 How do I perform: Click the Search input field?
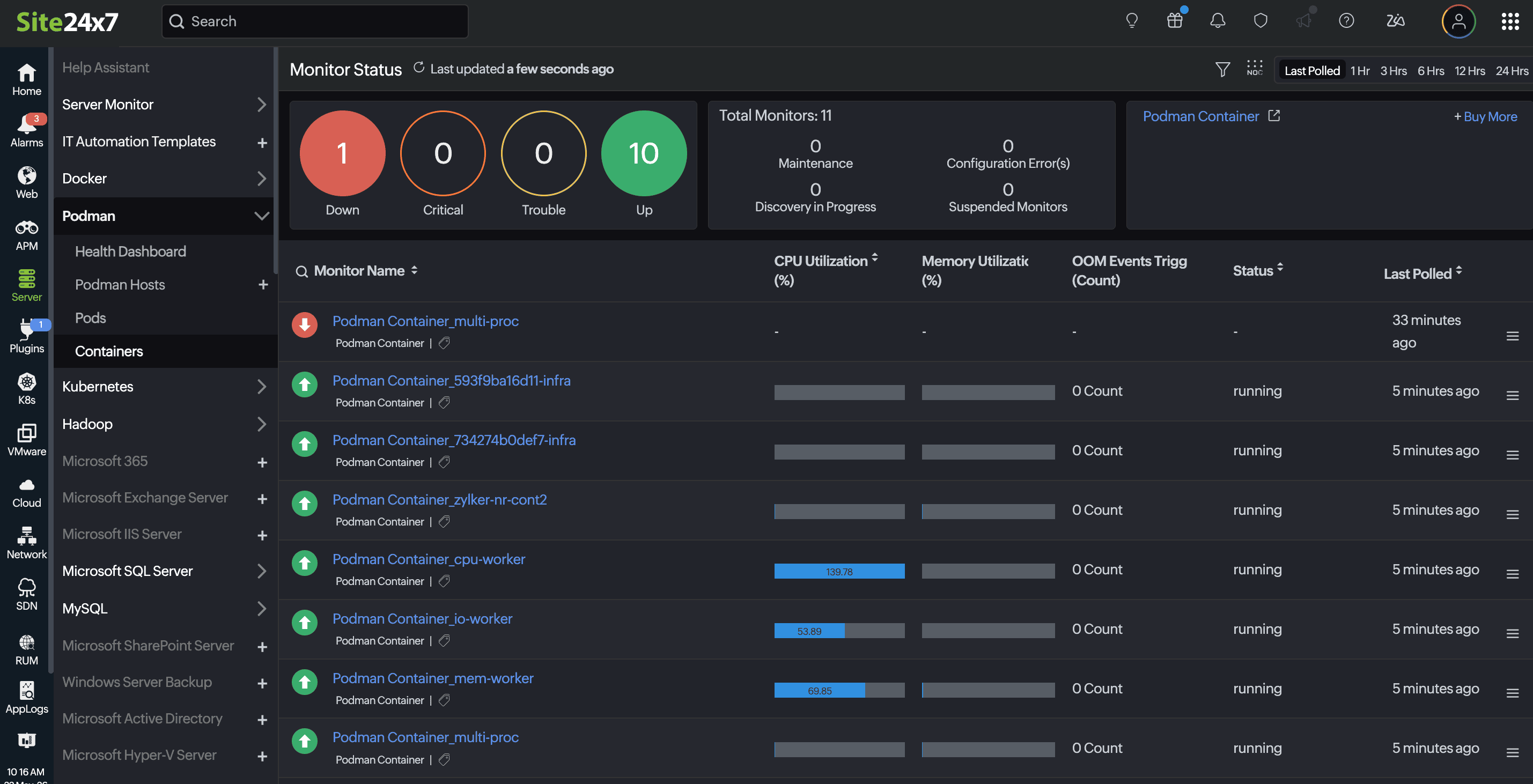(315, 21)
